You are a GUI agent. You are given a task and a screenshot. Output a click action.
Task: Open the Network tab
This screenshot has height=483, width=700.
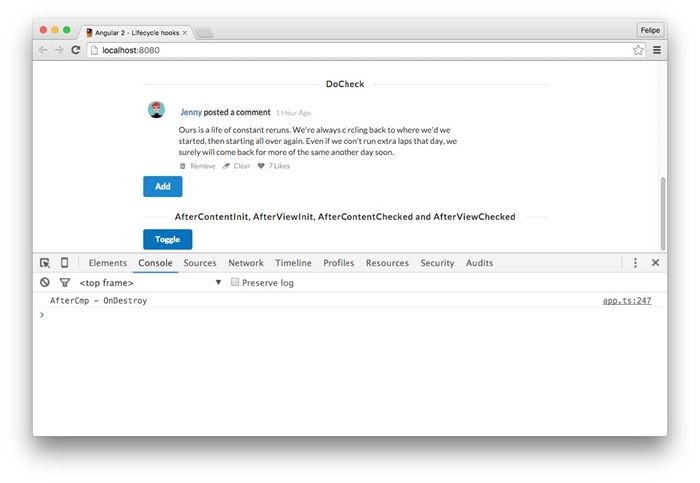coord(246,263)
